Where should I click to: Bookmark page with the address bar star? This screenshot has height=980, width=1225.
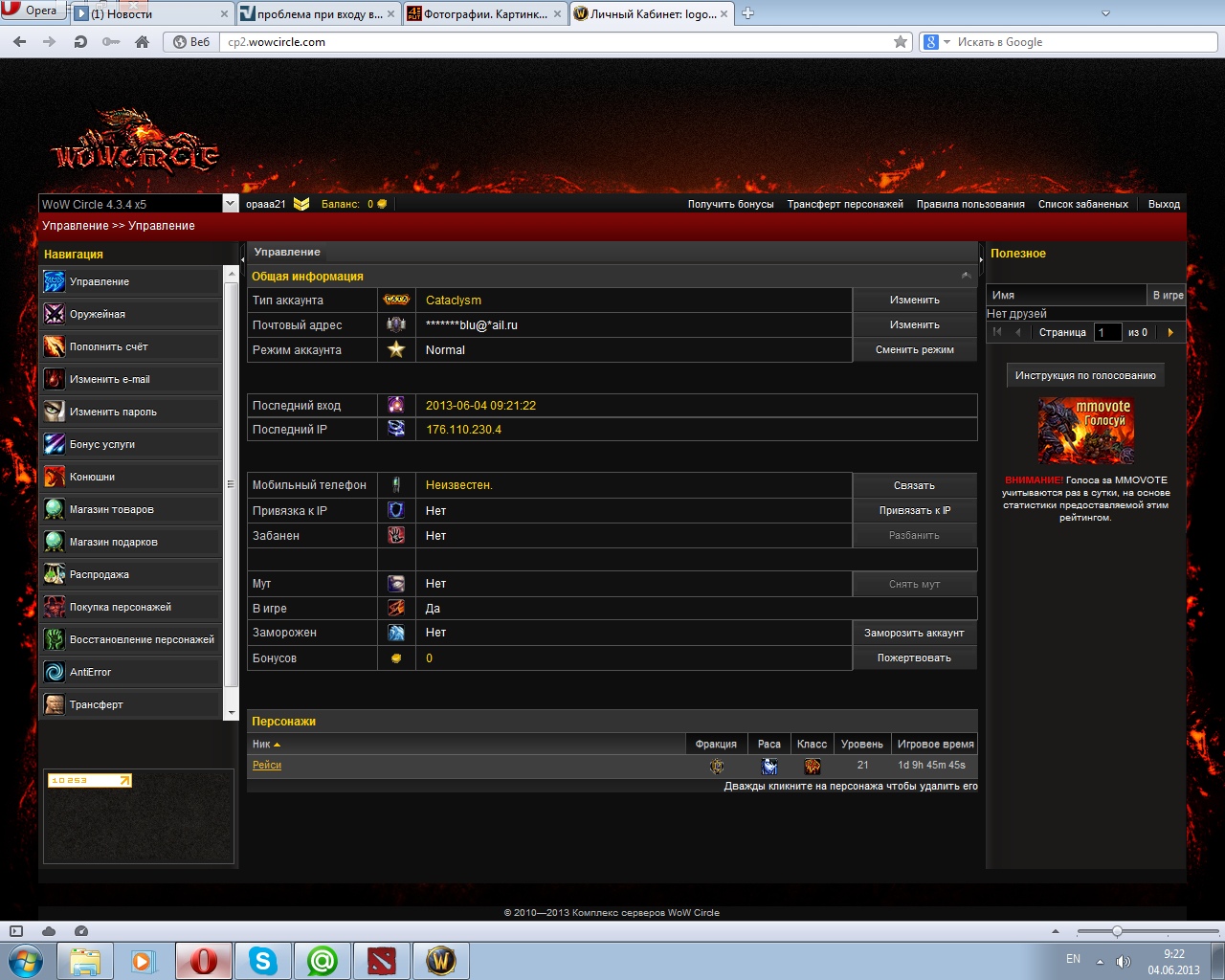900,42
